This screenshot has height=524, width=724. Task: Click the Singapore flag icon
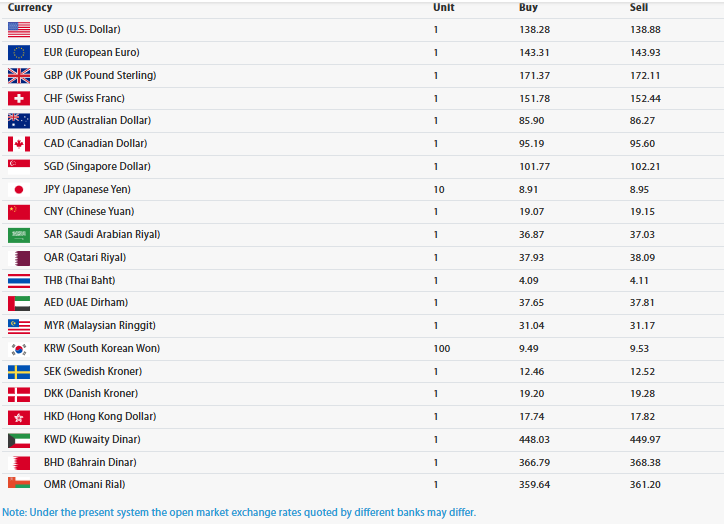point(19,166)
